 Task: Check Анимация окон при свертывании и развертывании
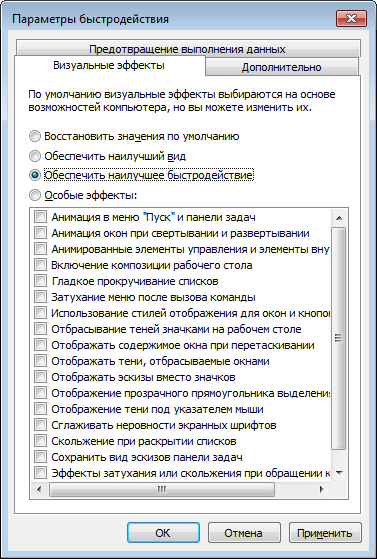[x=40, y=233]
